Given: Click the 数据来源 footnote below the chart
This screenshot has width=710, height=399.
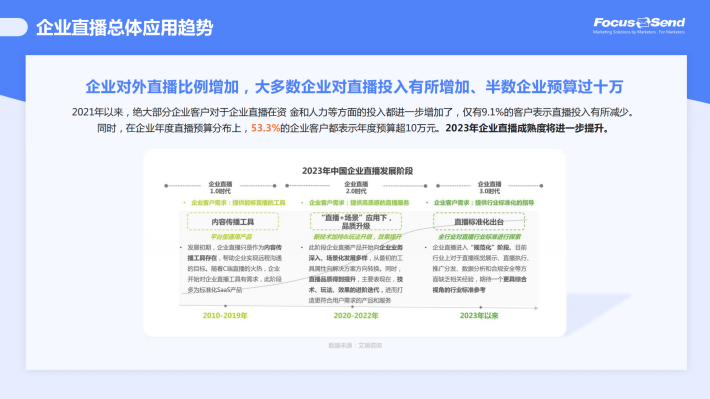Looking at the screenshot, I should (355, 346).
